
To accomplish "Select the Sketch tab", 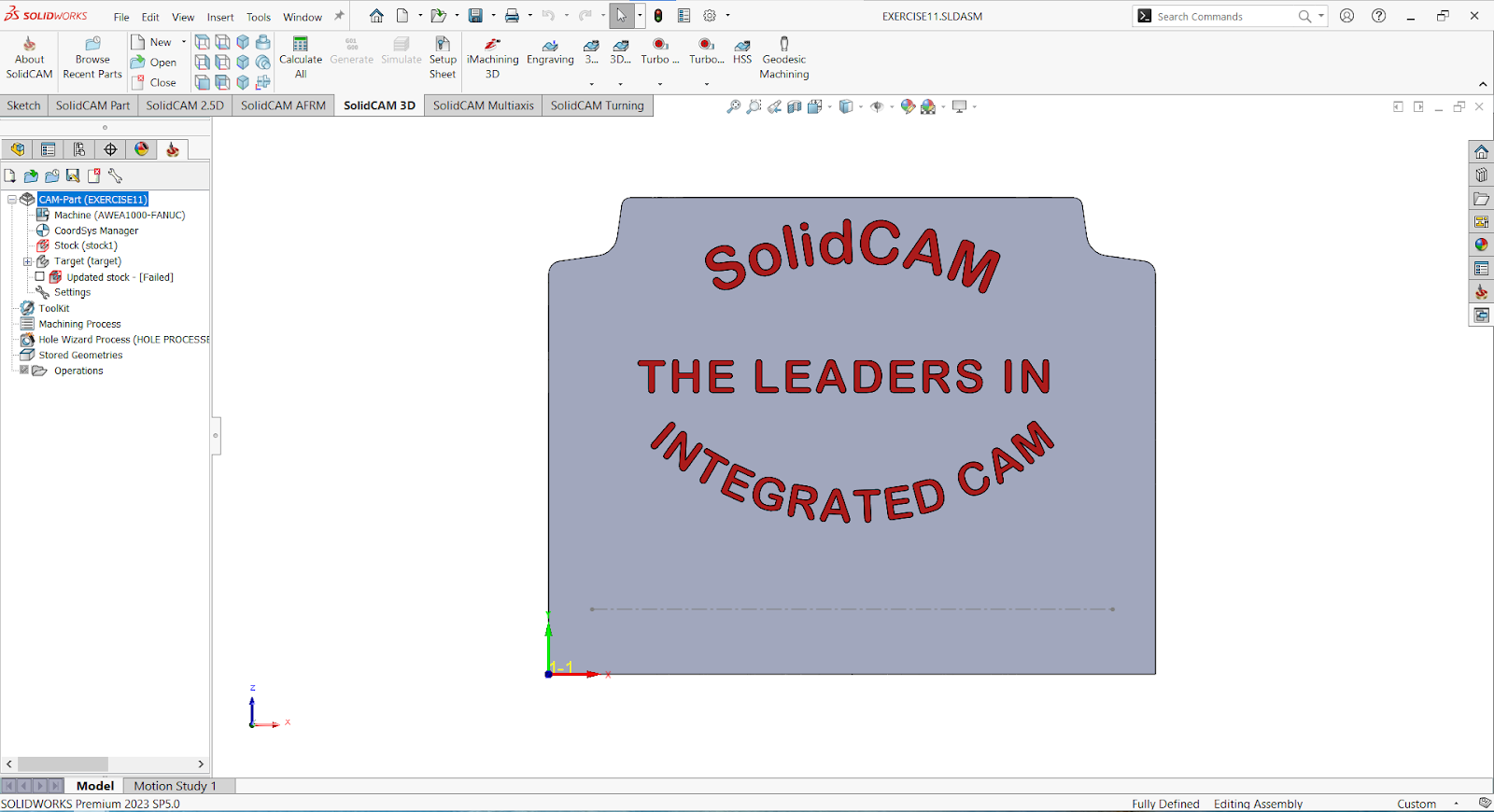I will point(24,105).
